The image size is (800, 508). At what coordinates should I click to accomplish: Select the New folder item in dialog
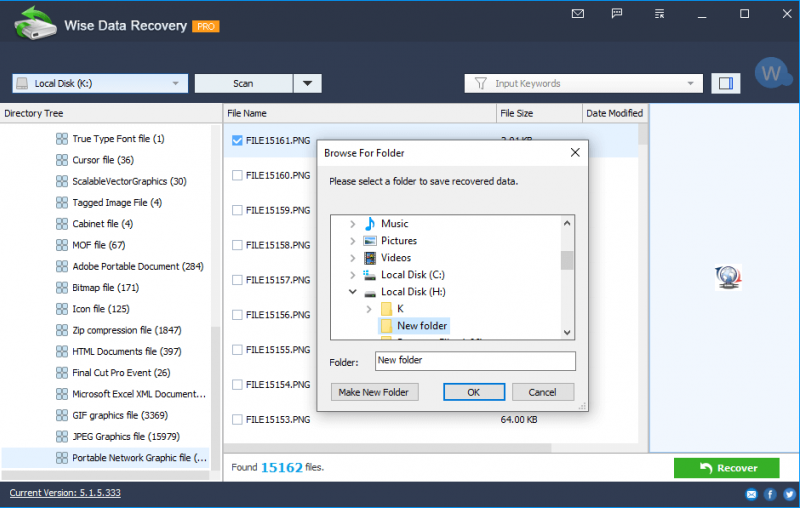click(x=414, y=326)
